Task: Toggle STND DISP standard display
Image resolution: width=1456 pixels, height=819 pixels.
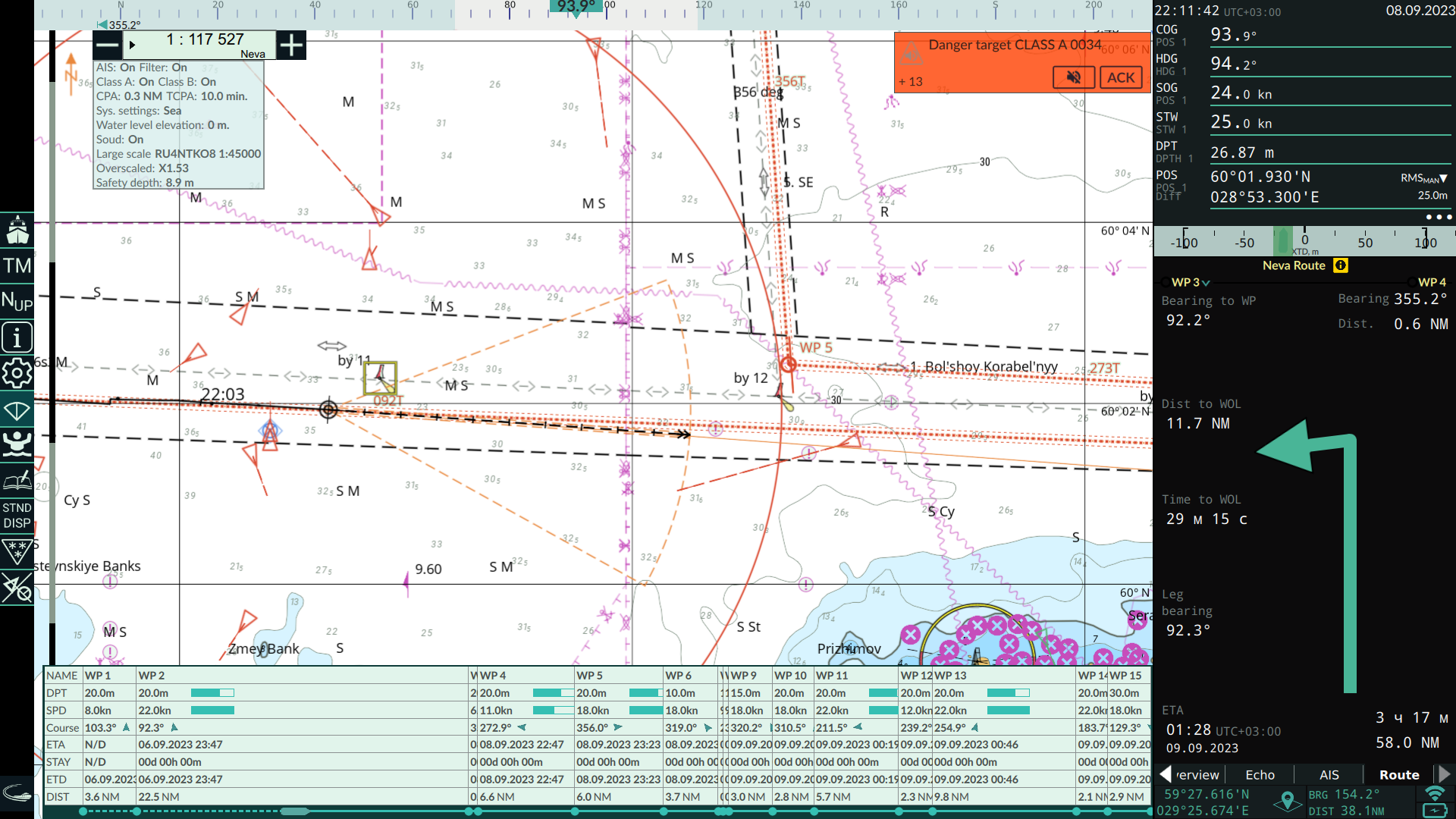Action: point(17,516)
